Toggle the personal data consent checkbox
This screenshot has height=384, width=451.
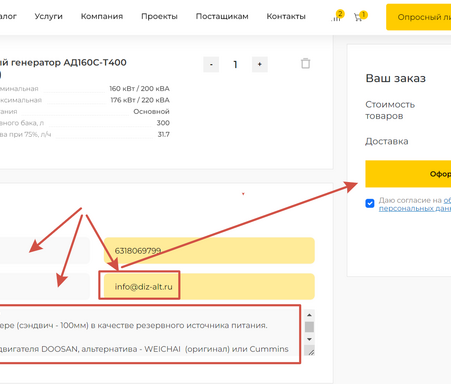coord(370,203)
